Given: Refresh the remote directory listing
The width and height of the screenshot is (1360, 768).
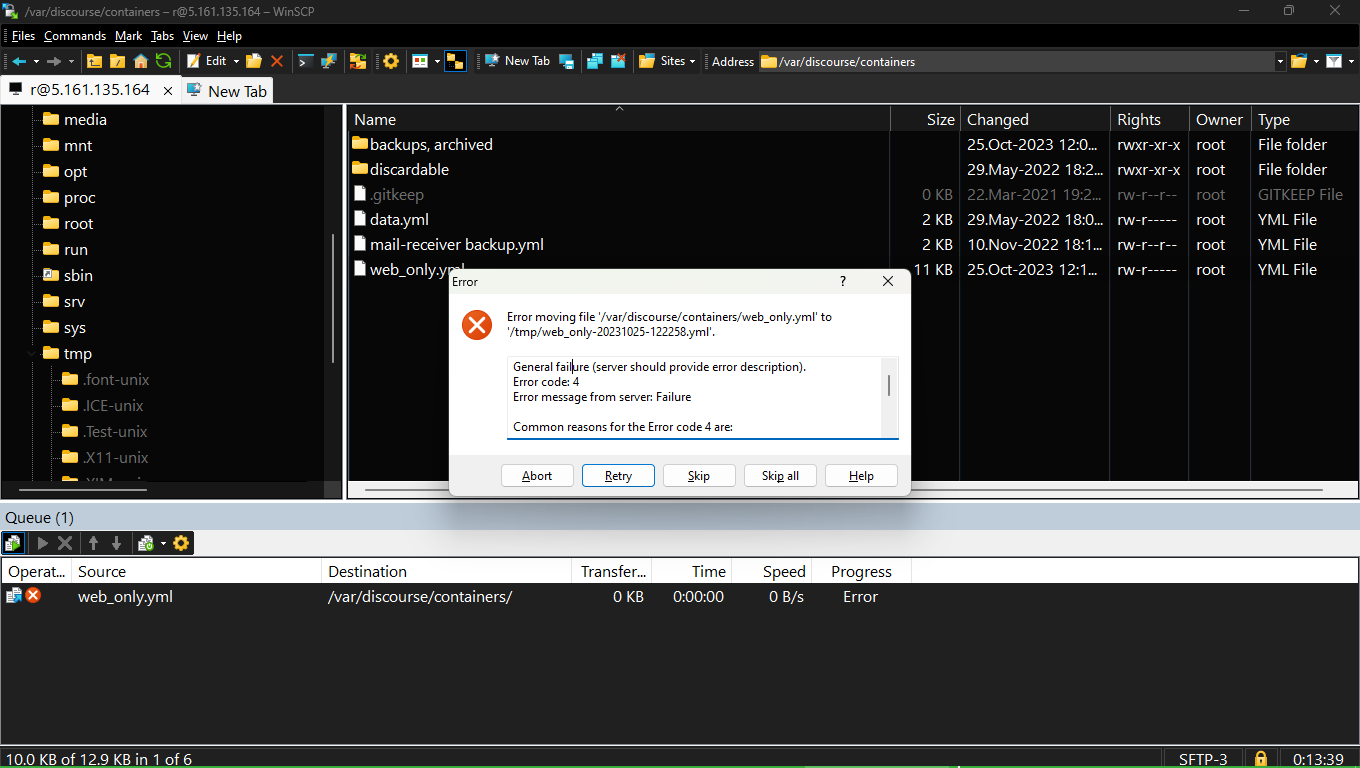Looking at the screenshot, I should (x=163, y=61).
